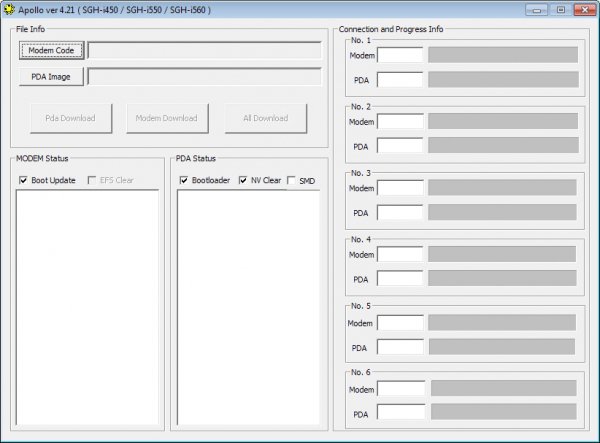Screen dimensions: 600x443
Task: Select the No. 6 PDA port field
Action: (x=401, y=412)
